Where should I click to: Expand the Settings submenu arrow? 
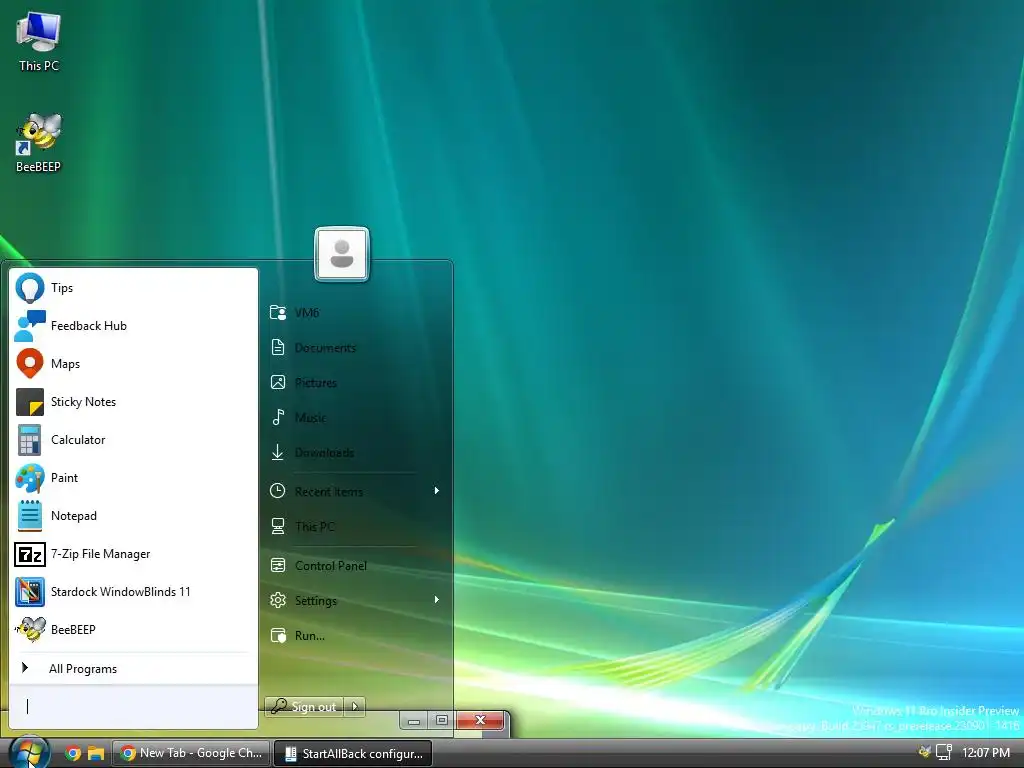(436, 600)
